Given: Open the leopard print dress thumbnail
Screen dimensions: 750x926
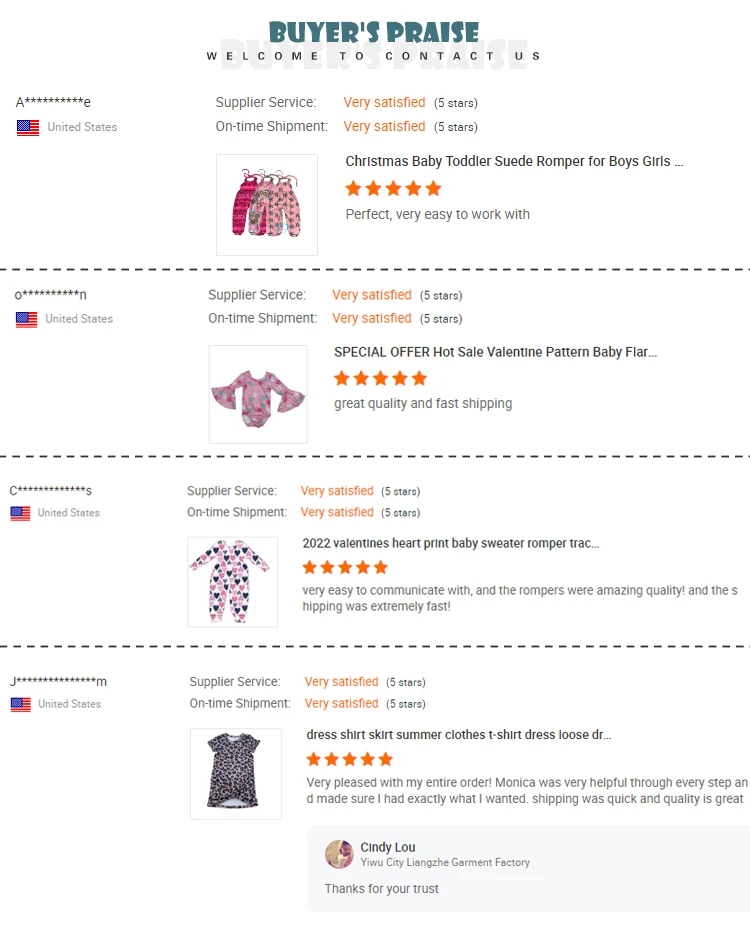Looking at the screenshot, I should 235,773.
